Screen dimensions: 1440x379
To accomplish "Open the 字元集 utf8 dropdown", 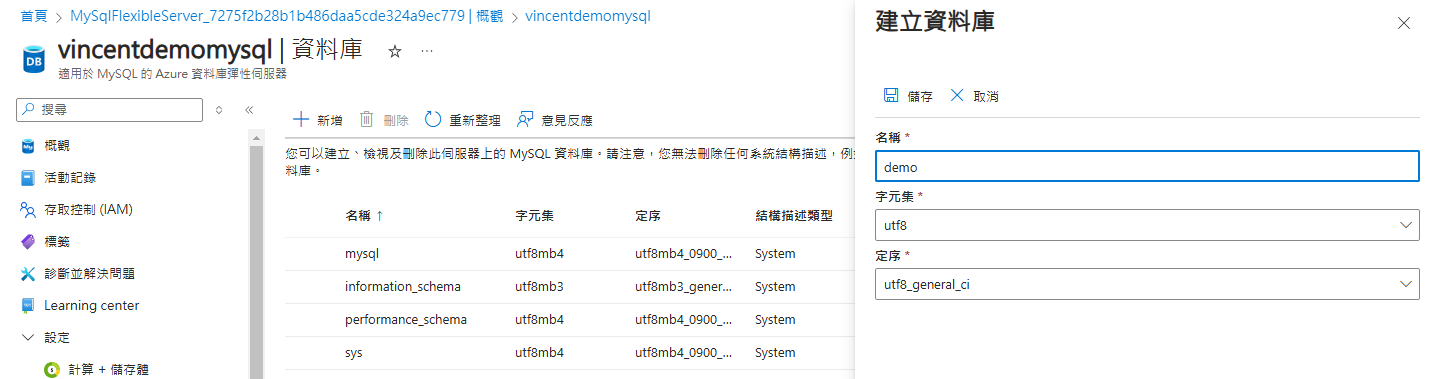I will click(1147, 226).
